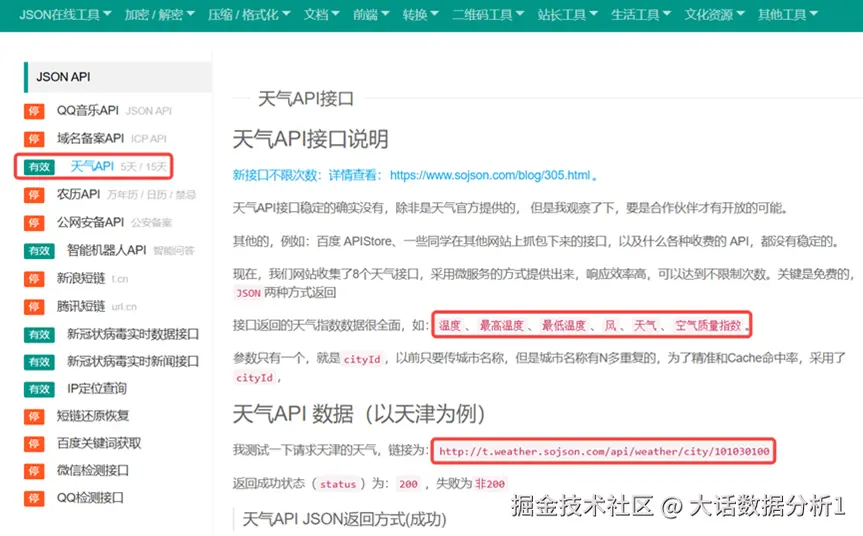Open IP定位查询 sidebar entry
Viewport: 863px width, 536px height.
click(97, 389)
